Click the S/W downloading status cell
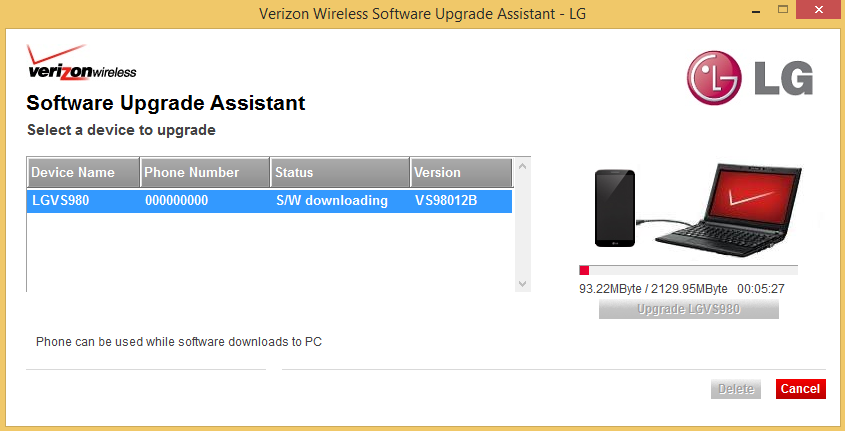This screenshot has width=845, height=431. (x=331, y=201)
